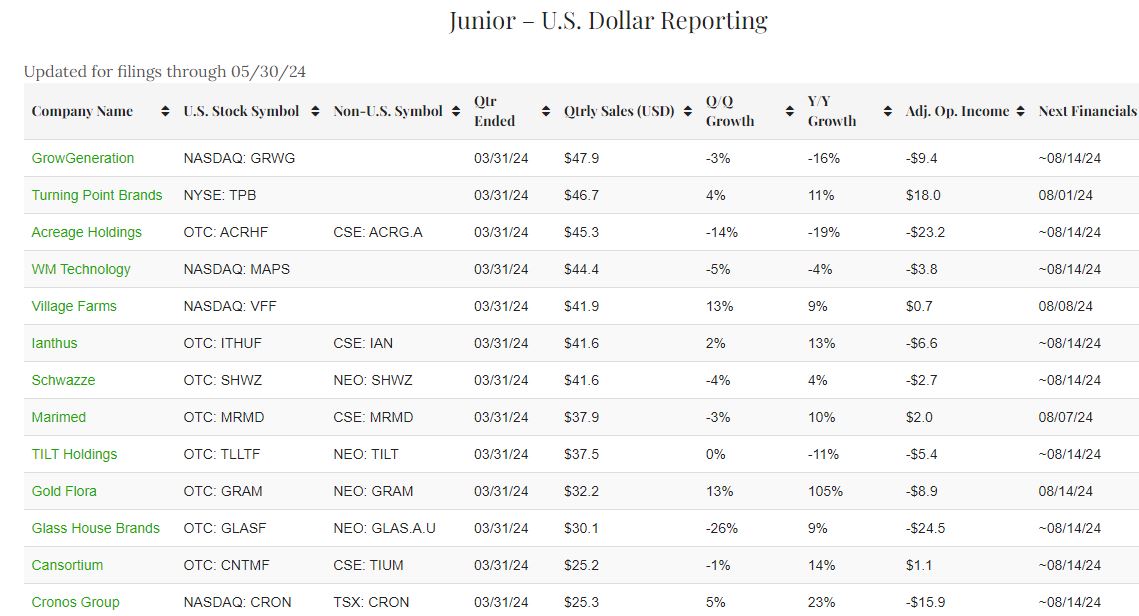Click Qtr Ended sort arrows

(x=546, y=112)
